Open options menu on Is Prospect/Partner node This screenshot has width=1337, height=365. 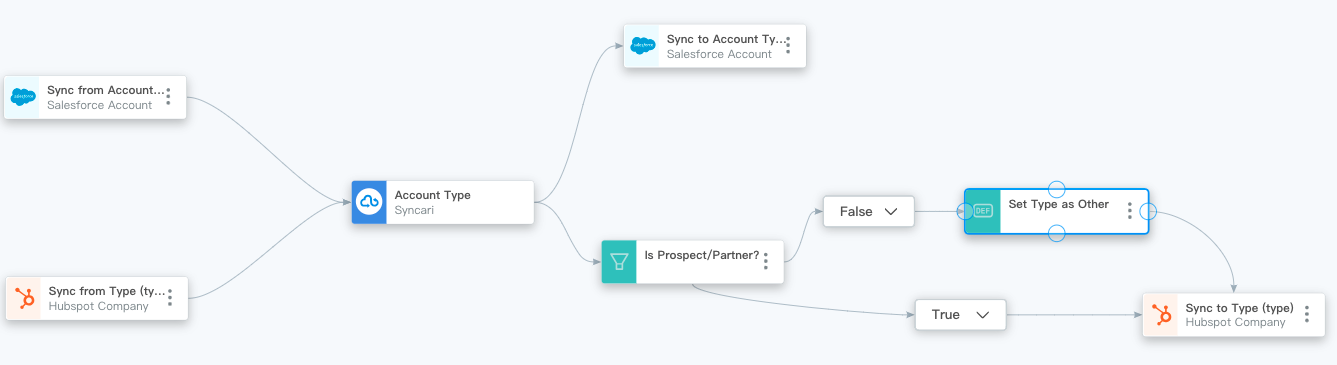coord(766,261)
